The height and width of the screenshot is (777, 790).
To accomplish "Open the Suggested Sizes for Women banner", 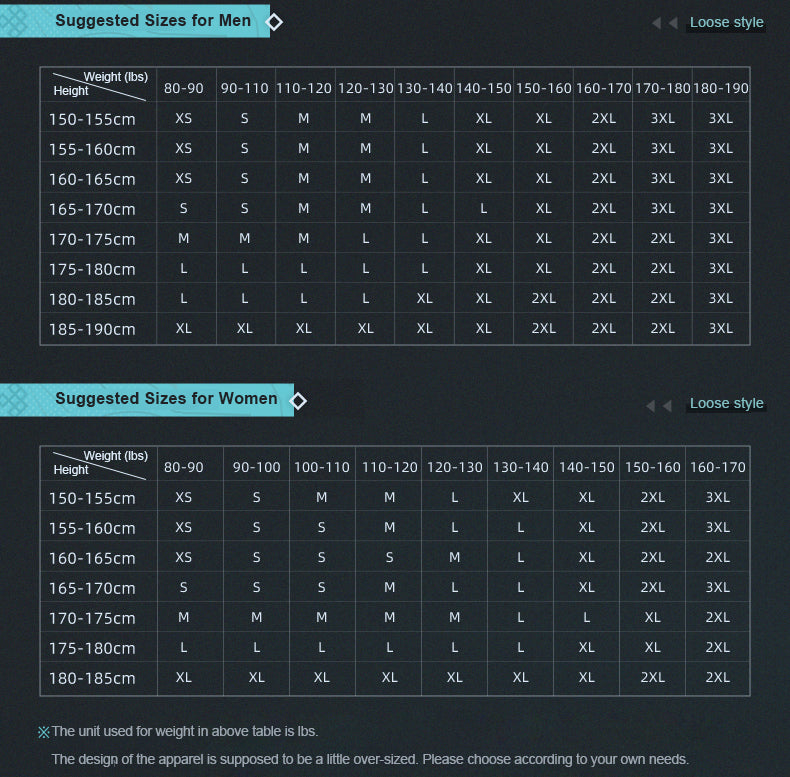I will tap(165, 398).
